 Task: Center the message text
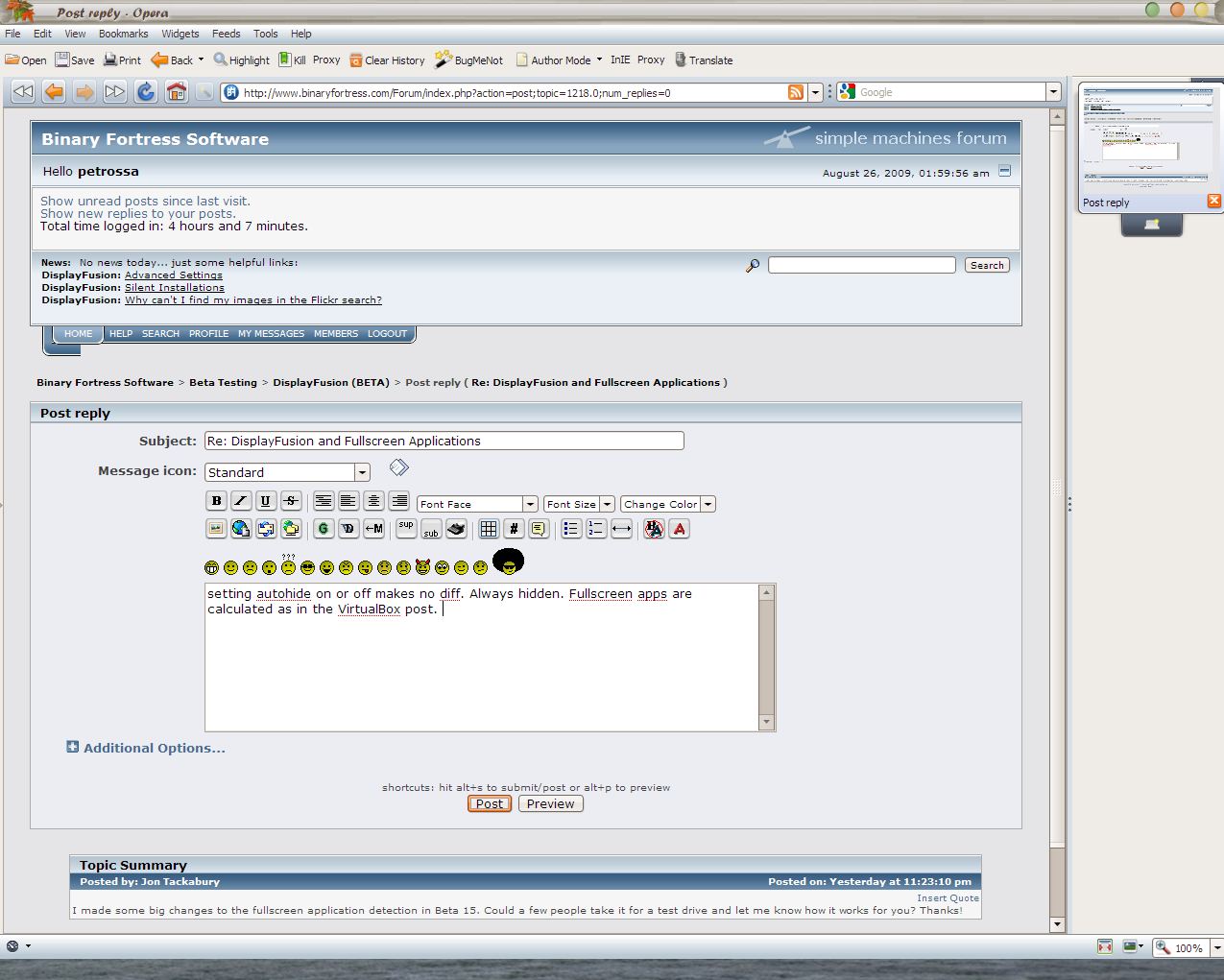(x=373, y=500)
